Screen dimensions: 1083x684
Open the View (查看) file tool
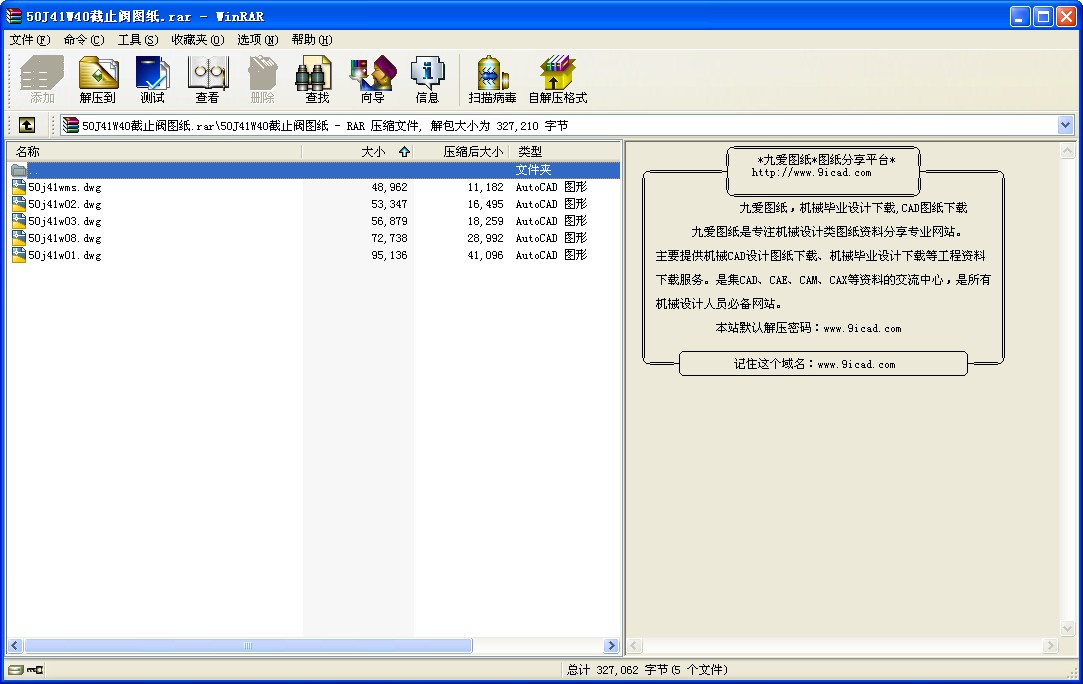pos(207,80)
